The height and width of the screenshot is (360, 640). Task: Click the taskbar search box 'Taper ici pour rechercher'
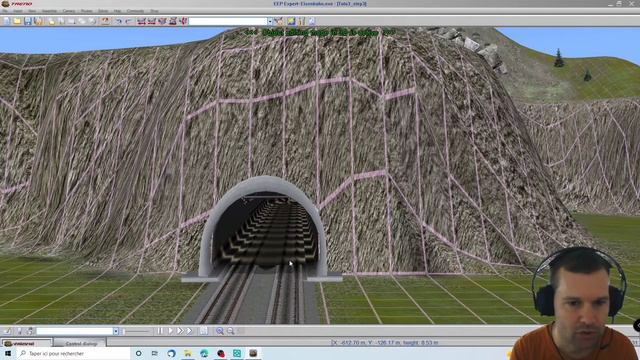click(73, 353)
